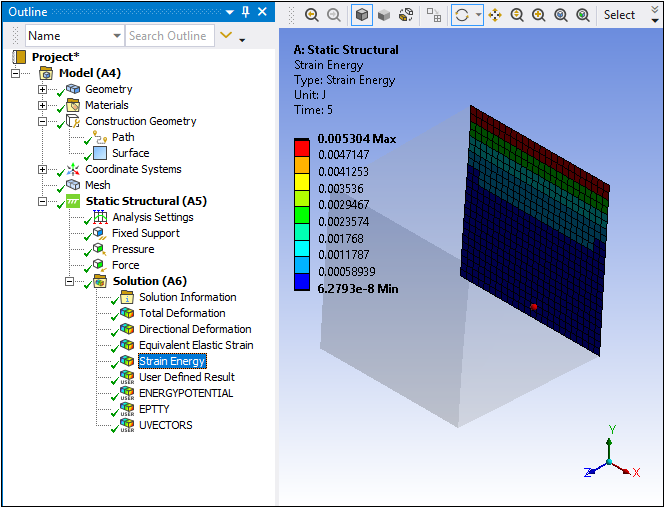Toggle the show thick shells cube icon

(384, 15)
